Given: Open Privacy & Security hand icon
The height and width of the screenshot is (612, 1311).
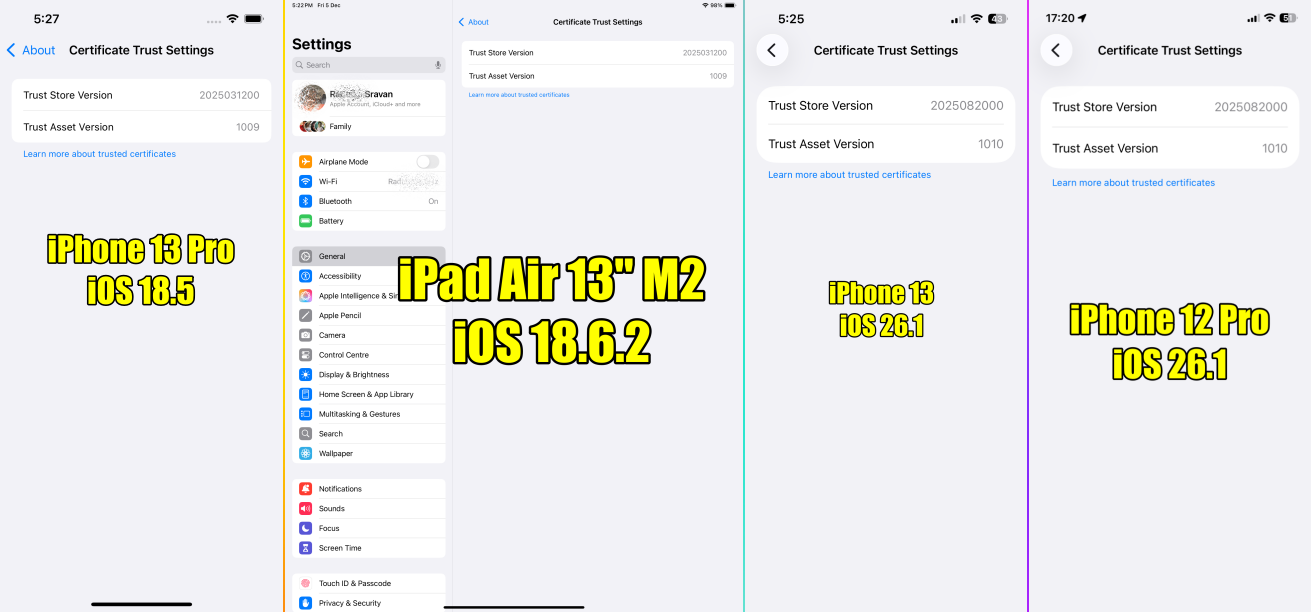Looking at the screenshot, I should pos(305,603).
